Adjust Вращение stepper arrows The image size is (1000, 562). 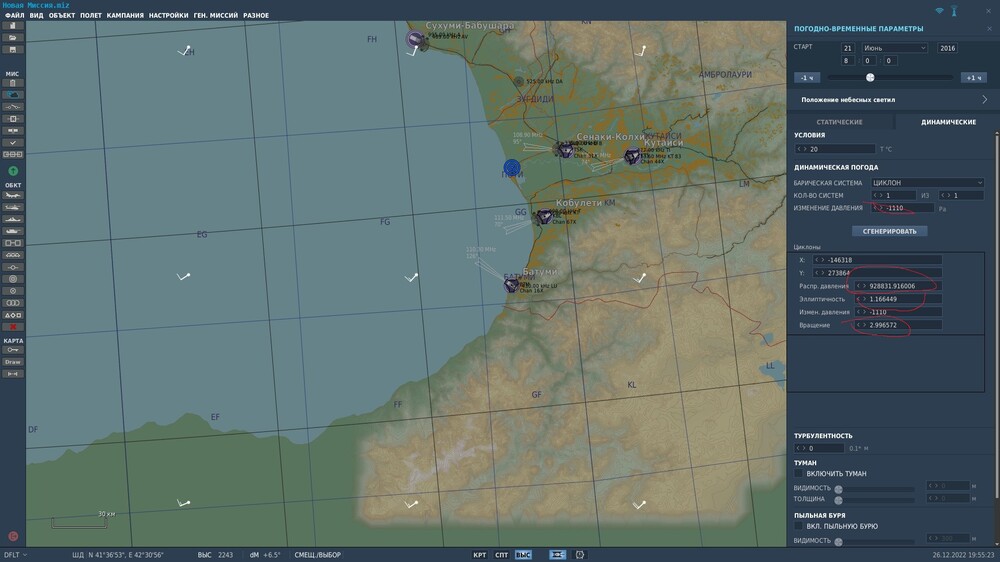862,325
